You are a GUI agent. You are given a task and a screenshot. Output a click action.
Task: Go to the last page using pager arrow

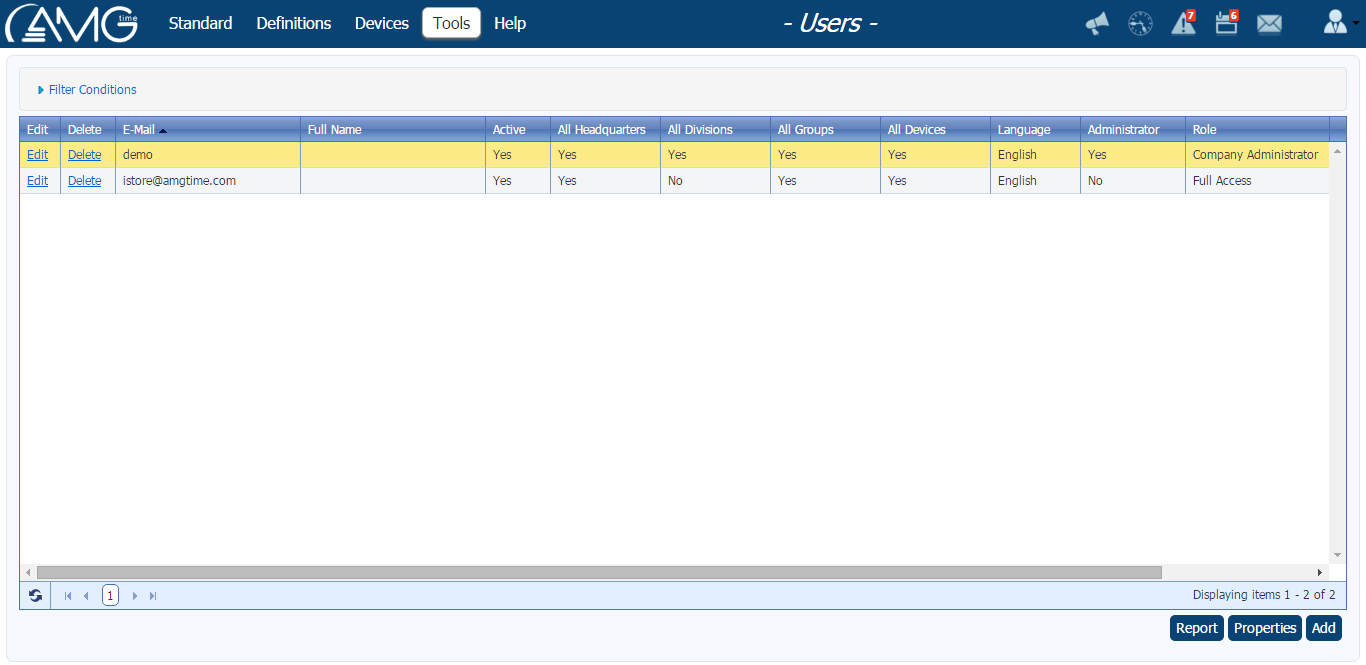click(x=153, y=596)
